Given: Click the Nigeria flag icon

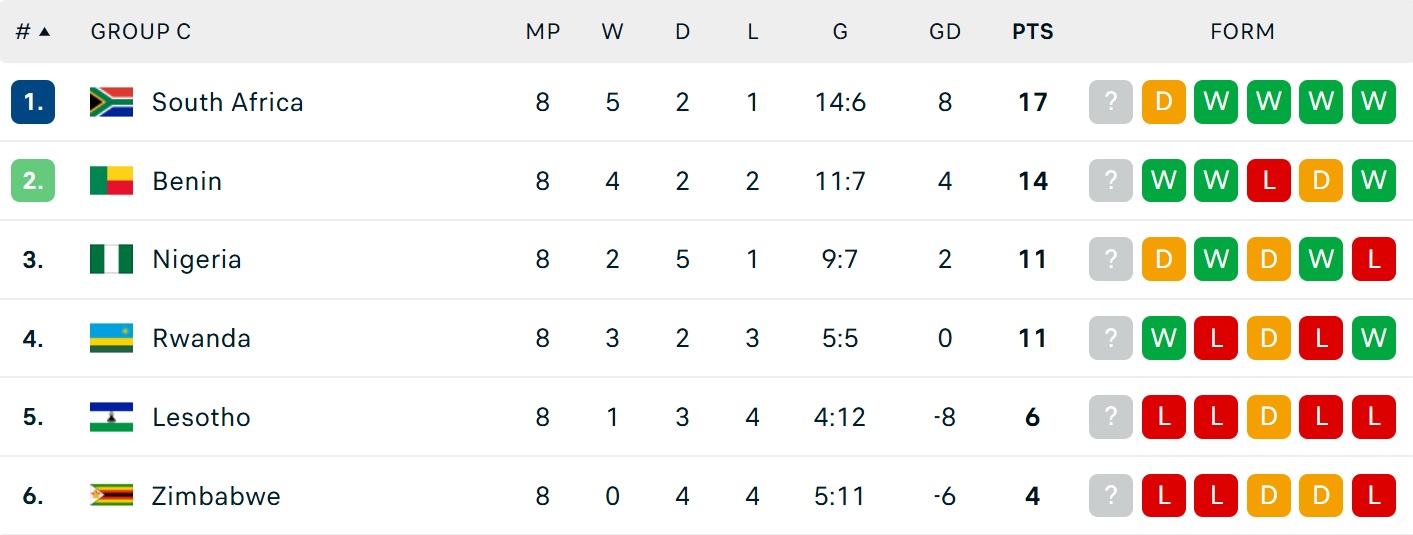Looking at the screenshot, I should (111, 260).
